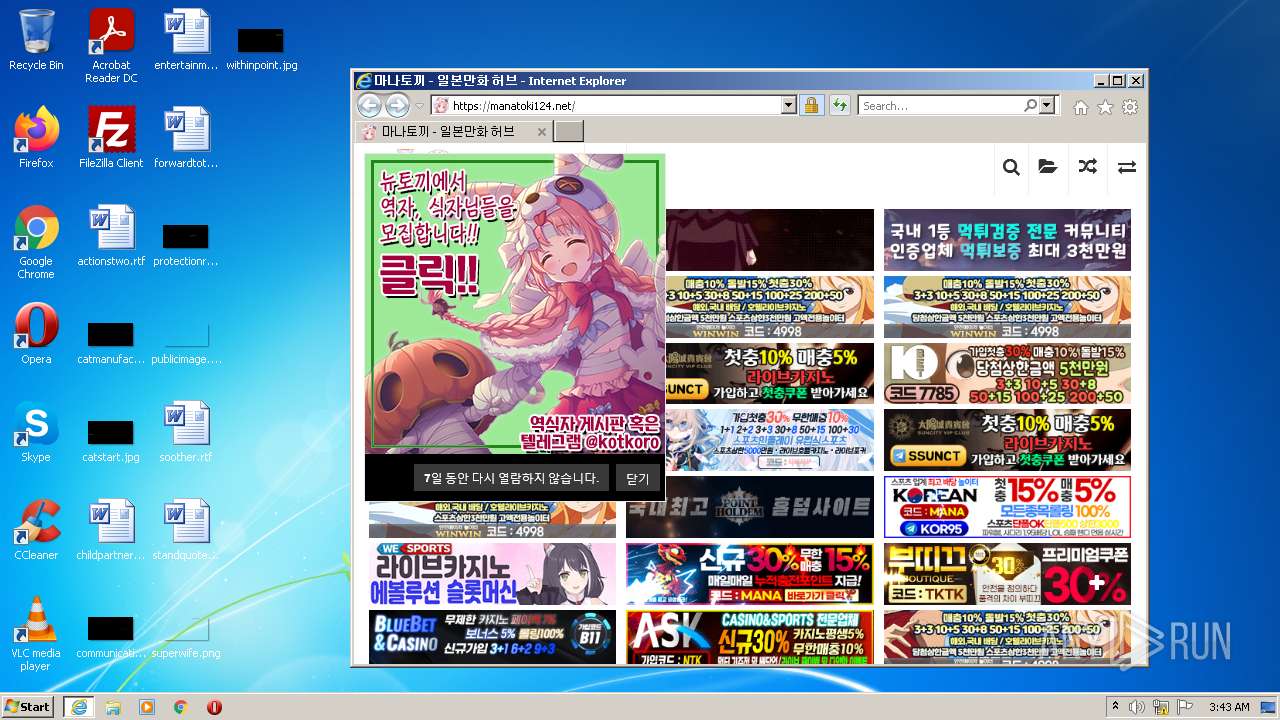Click the magnifier search icon in IE toolbar
The height and width of the screenshot is (720, 1280).
pos(1030,105)
